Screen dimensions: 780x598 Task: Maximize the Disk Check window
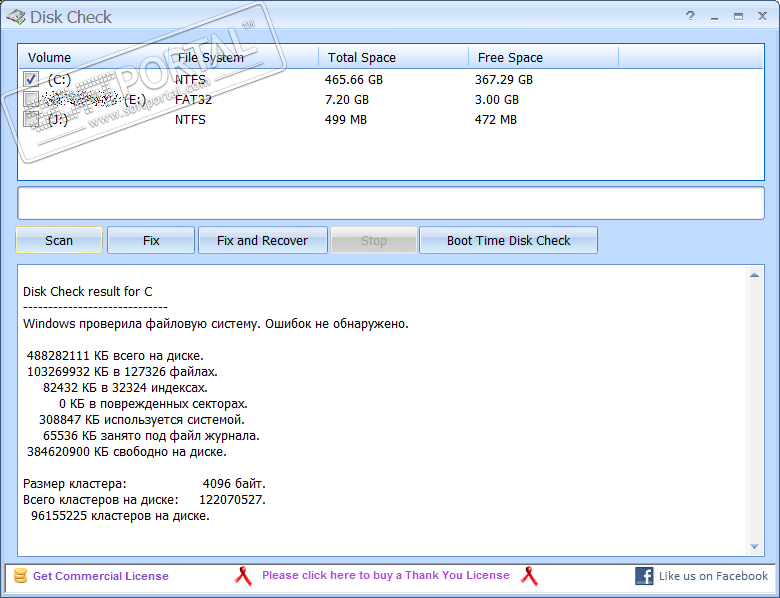coord(738,16)
